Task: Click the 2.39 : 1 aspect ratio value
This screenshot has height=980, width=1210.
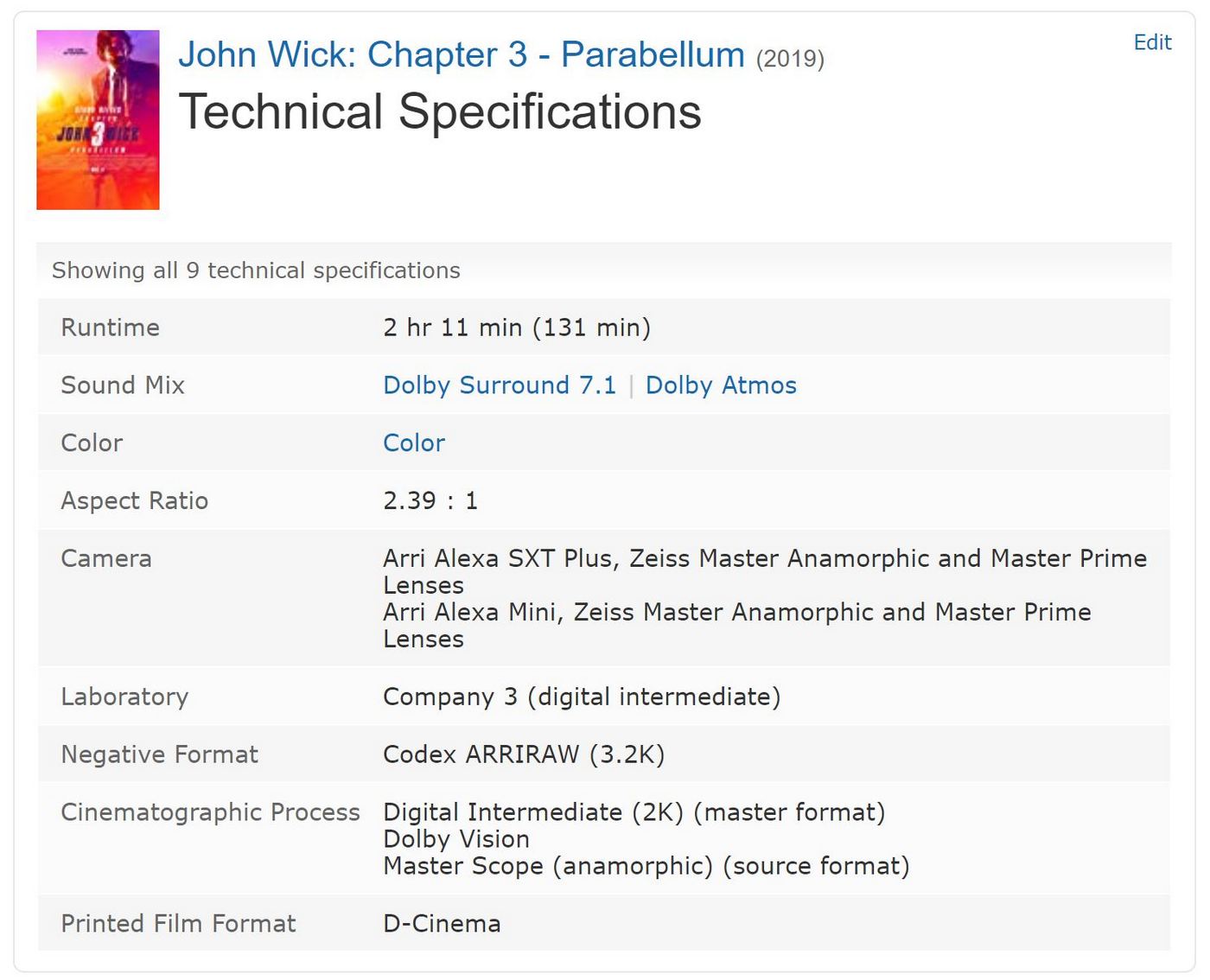Action: point(430,501)
